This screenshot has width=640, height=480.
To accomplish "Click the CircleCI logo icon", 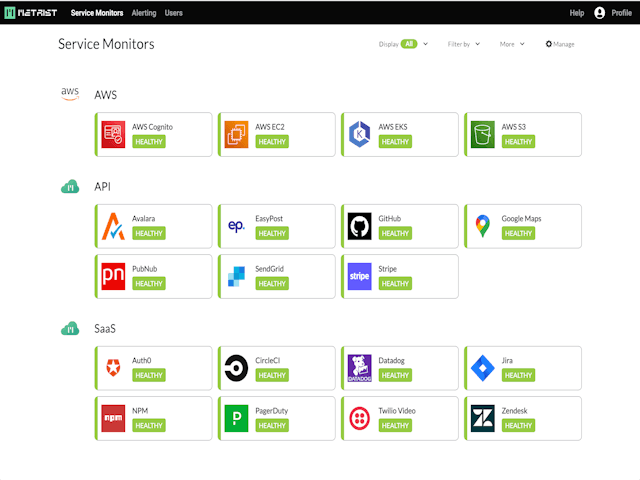I will pyautogui.click(x=236, y=368).
